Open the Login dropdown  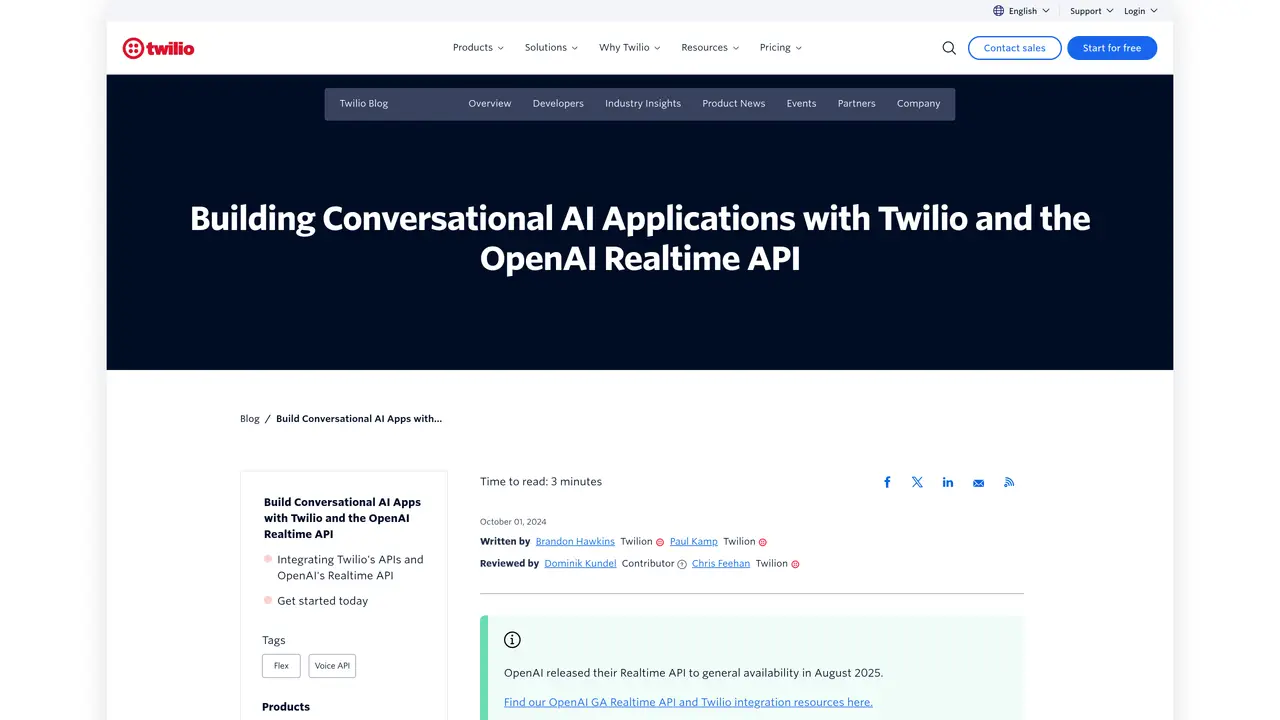[1141, 11]
